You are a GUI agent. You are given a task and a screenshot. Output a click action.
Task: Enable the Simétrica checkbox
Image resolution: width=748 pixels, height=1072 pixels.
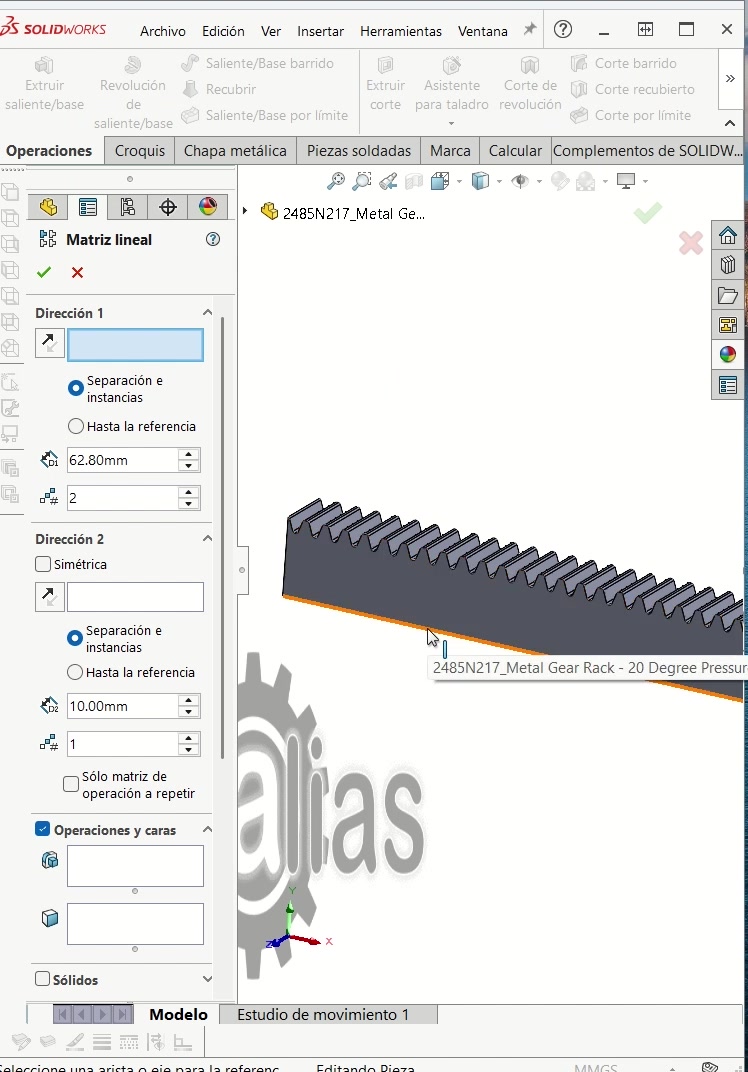point(43,564)
